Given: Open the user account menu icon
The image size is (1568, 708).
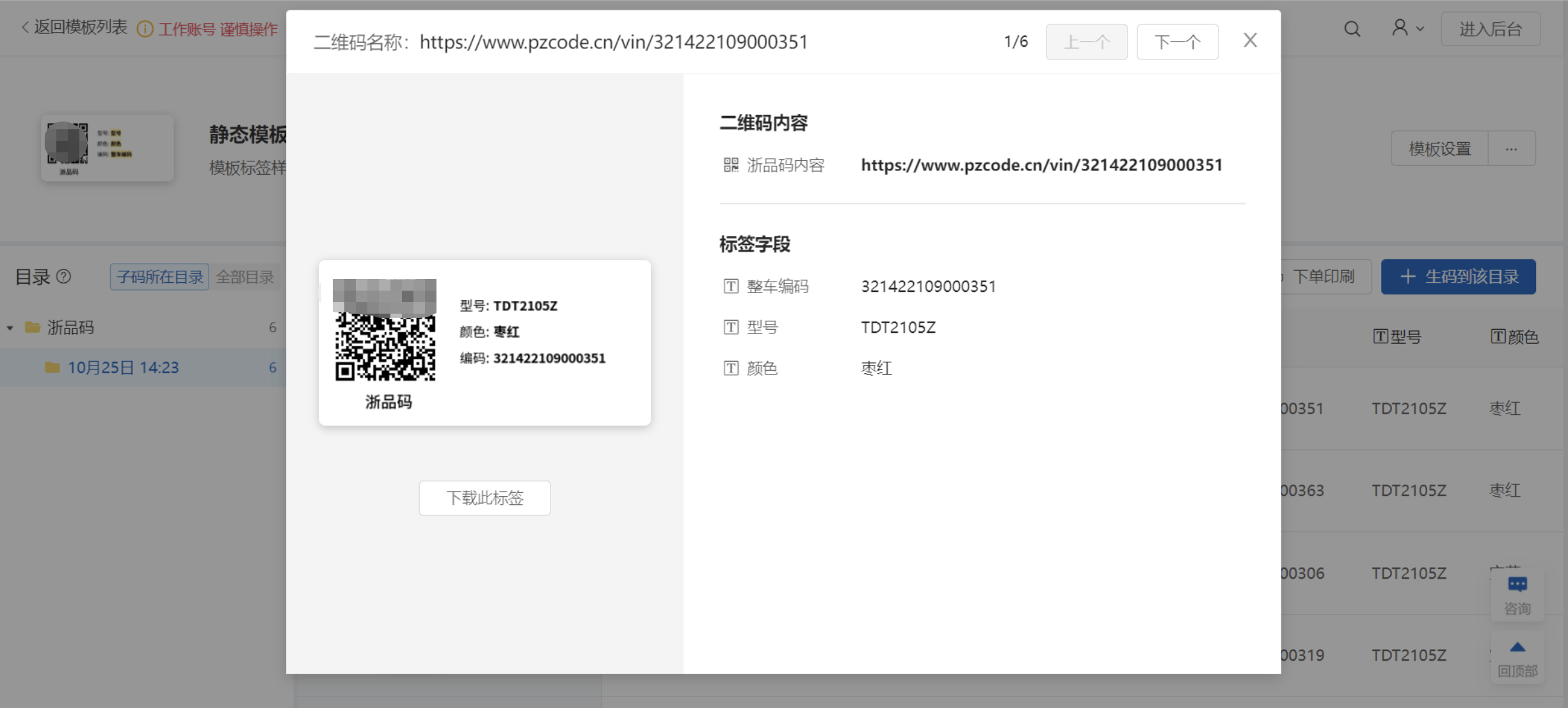Looking at the screenshot, I should [x=1400, y=28].
